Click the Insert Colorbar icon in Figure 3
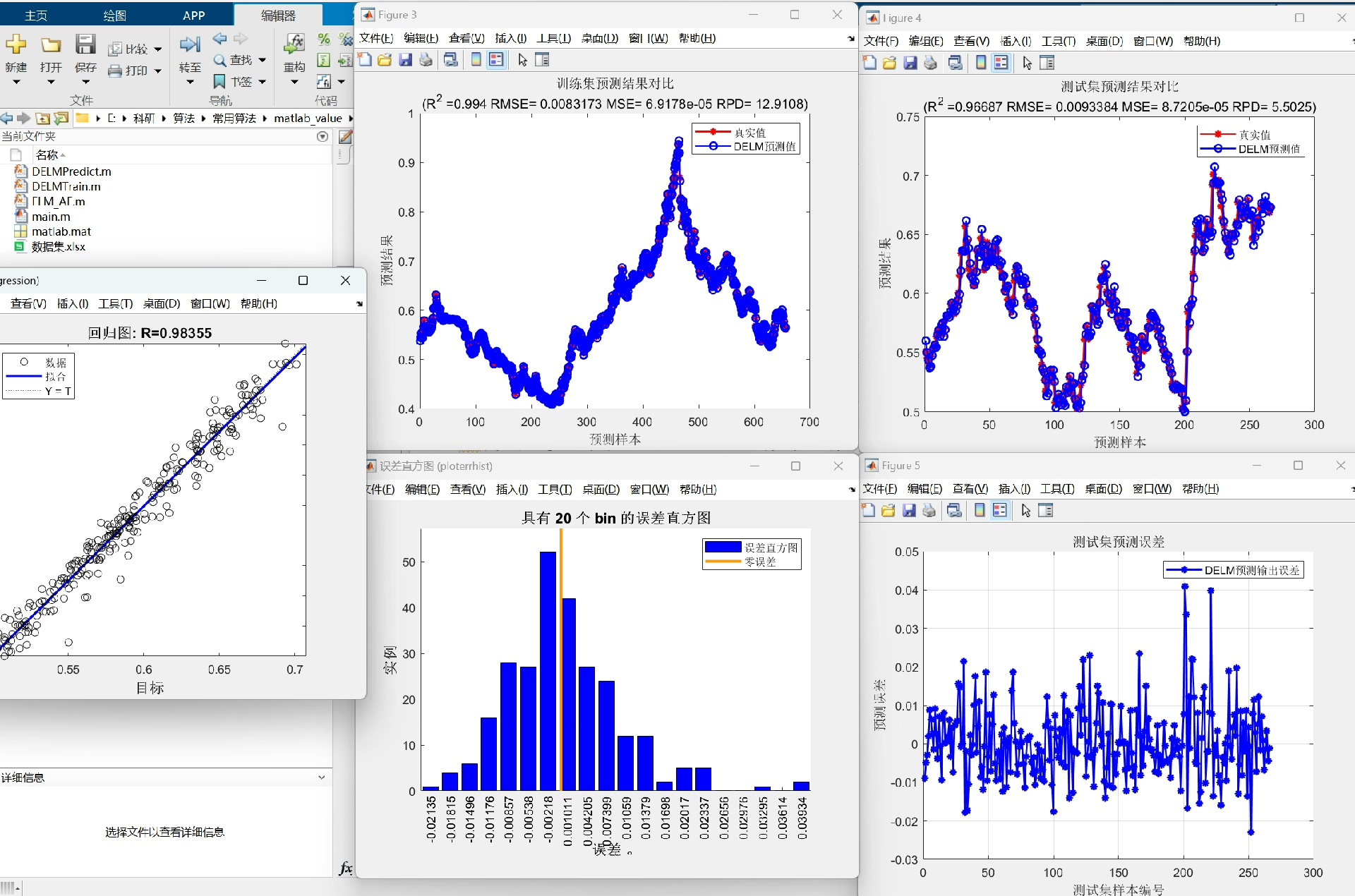The width and height of the screenshot is (1355, 896). (x=476, y=60)
